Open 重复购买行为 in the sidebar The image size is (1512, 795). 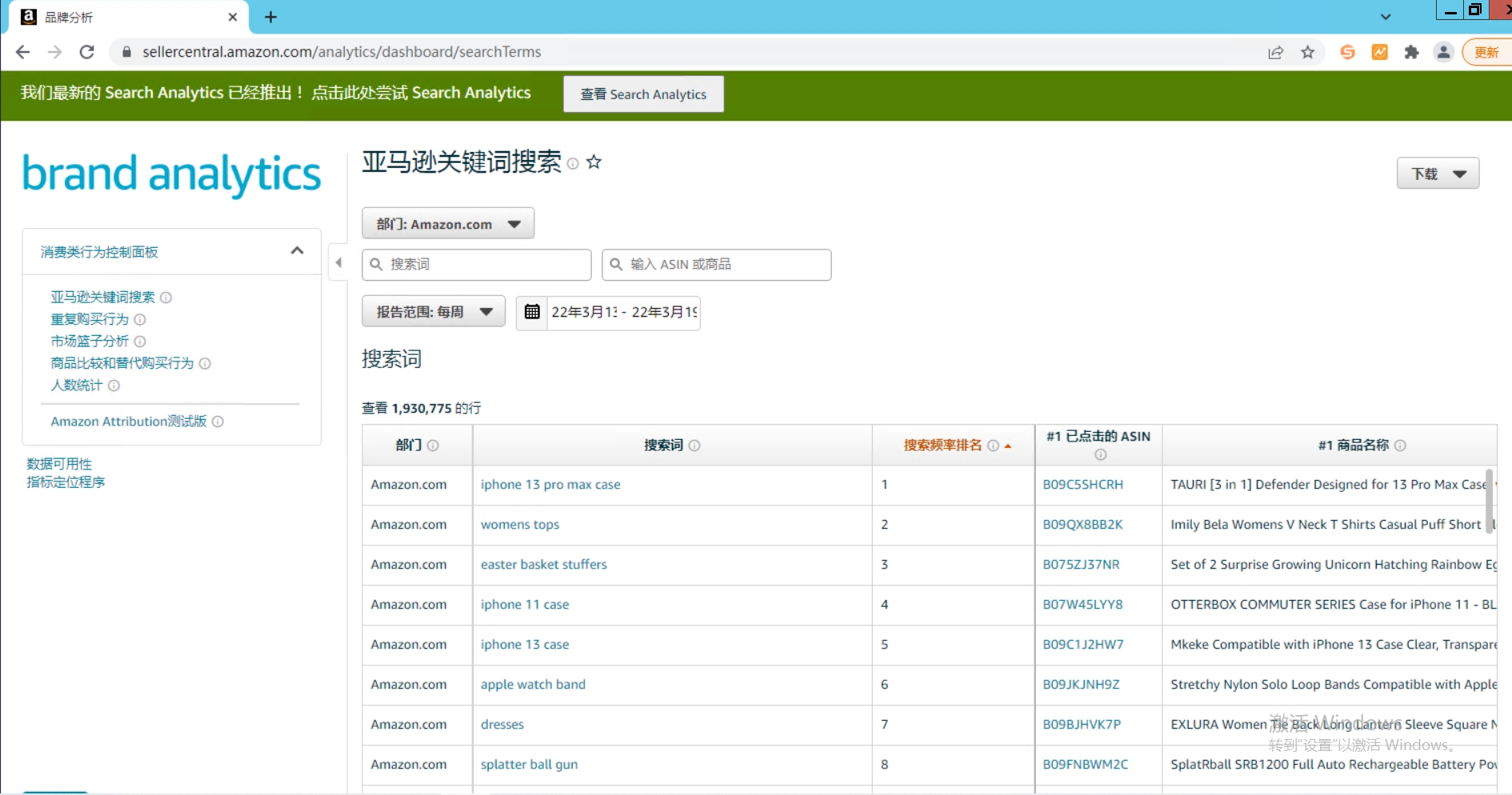(90, 319)
